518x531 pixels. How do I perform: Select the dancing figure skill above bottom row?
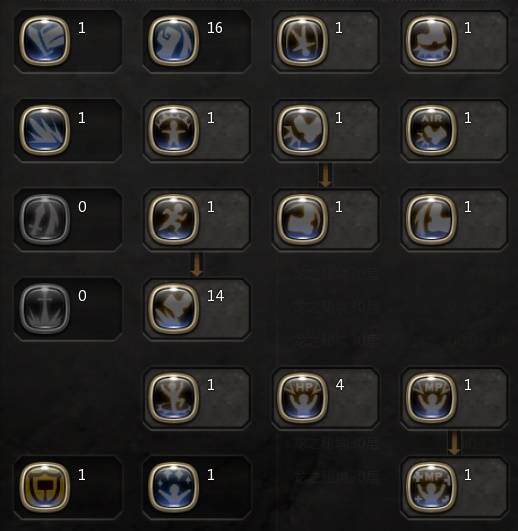(x=173, y=398)
